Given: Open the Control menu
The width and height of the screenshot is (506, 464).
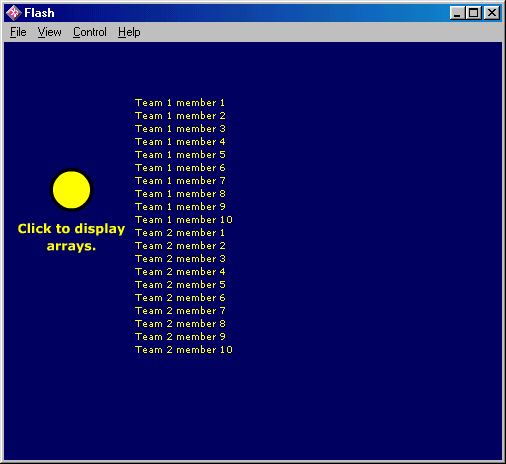Looking at the screenshot, I should point(90,32).
